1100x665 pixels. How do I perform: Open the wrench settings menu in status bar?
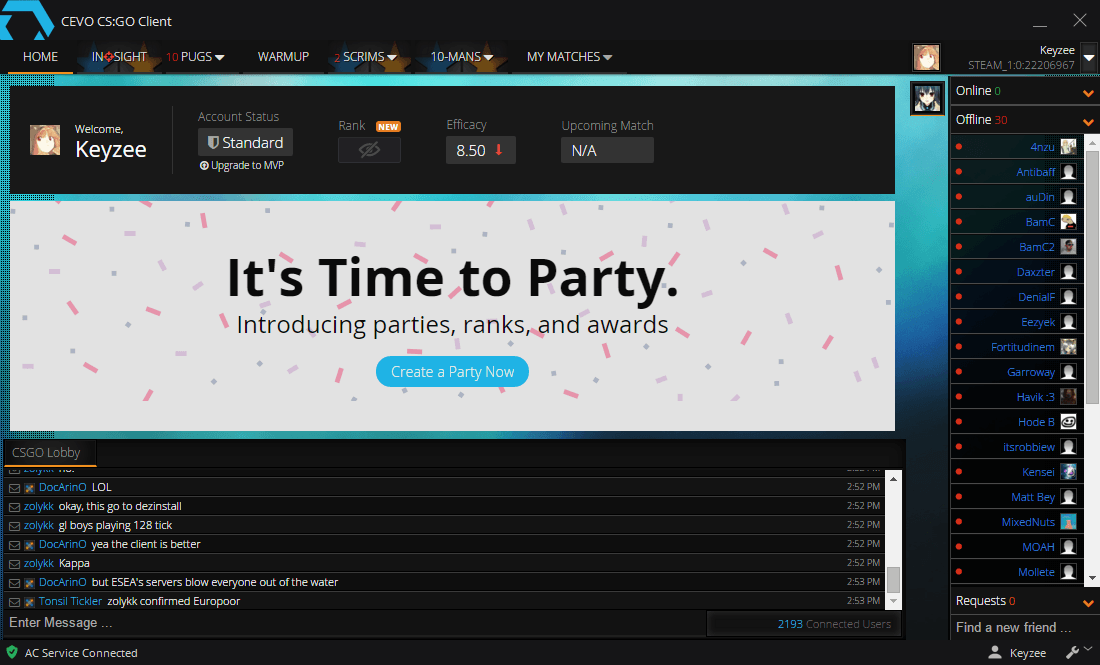(x=1073, y=652)
